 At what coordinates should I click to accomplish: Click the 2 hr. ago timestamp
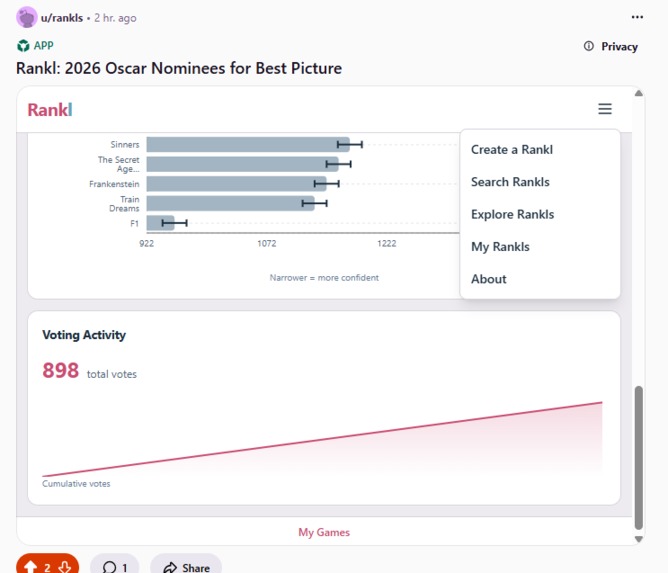[115, 18]
